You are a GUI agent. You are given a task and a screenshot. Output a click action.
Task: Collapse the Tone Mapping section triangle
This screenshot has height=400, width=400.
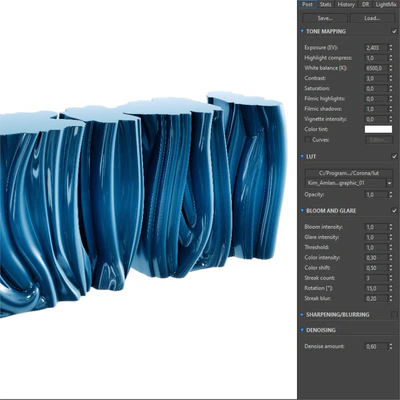tap(302, 31)
